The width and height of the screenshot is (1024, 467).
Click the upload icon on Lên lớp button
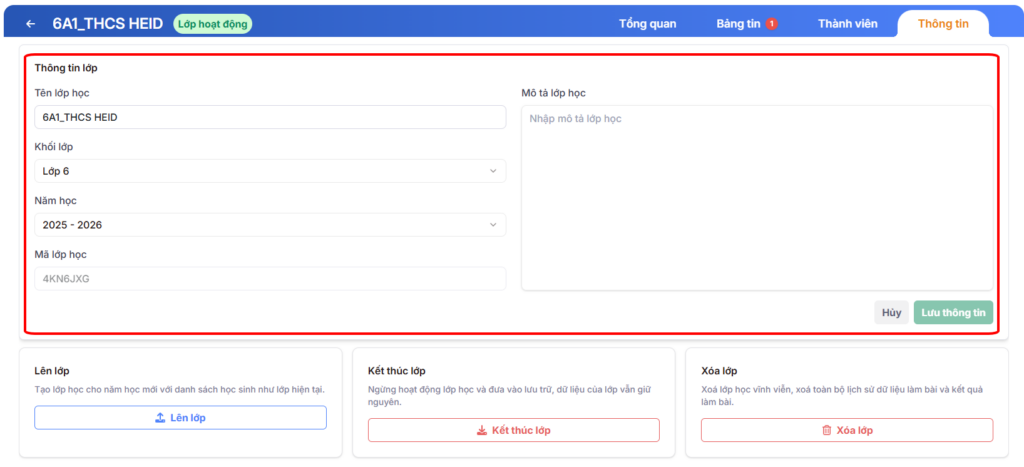pos(160,418)
